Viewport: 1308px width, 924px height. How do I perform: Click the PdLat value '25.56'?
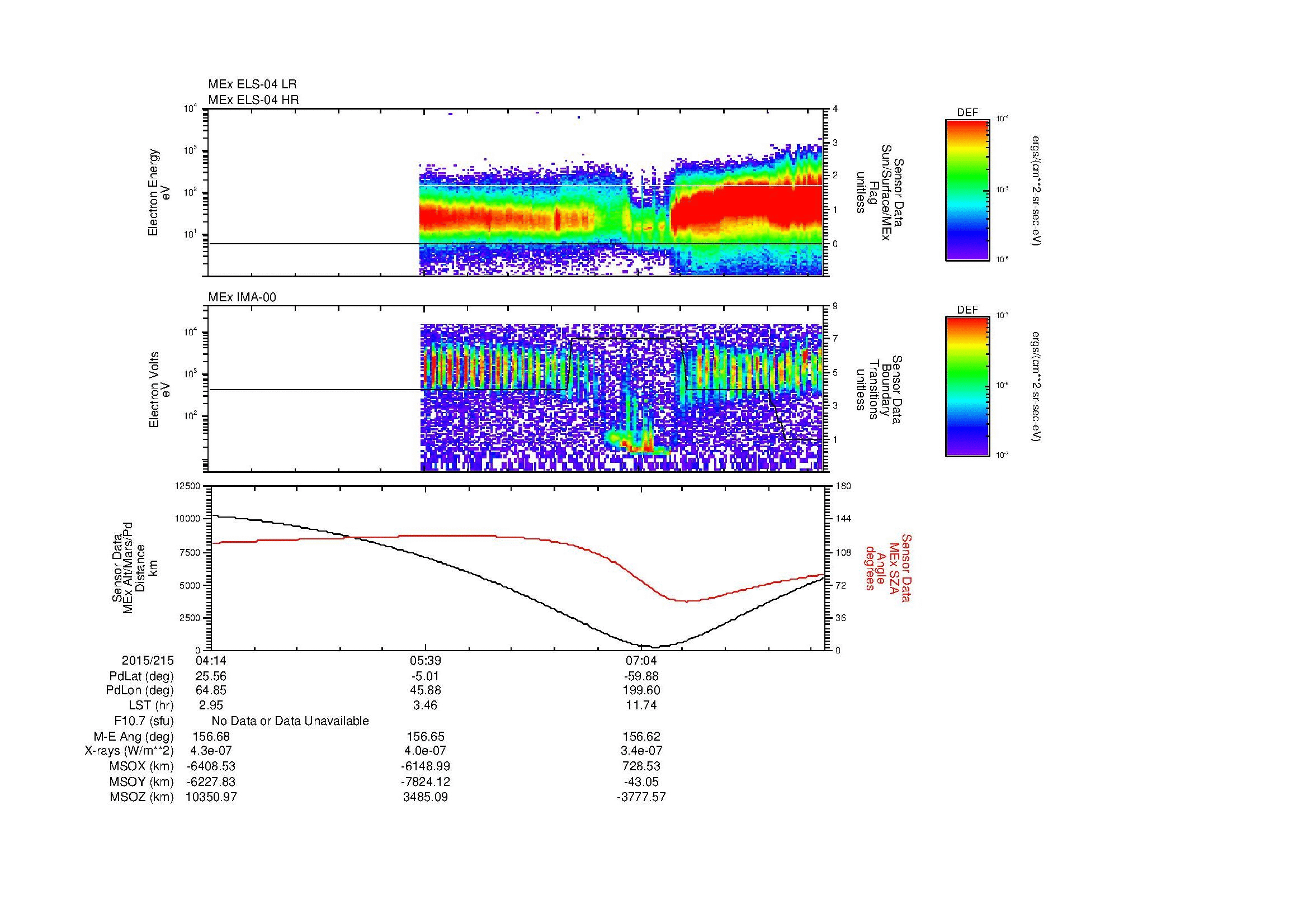coord(211,676)
